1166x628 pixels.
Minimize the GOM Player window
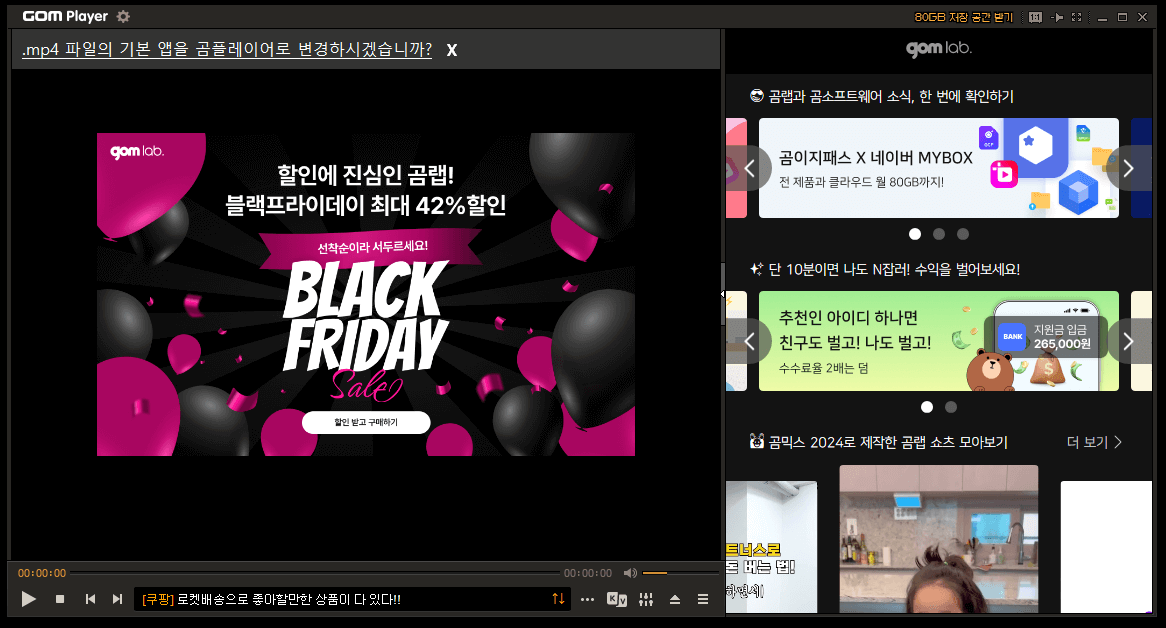[1102, 17]
